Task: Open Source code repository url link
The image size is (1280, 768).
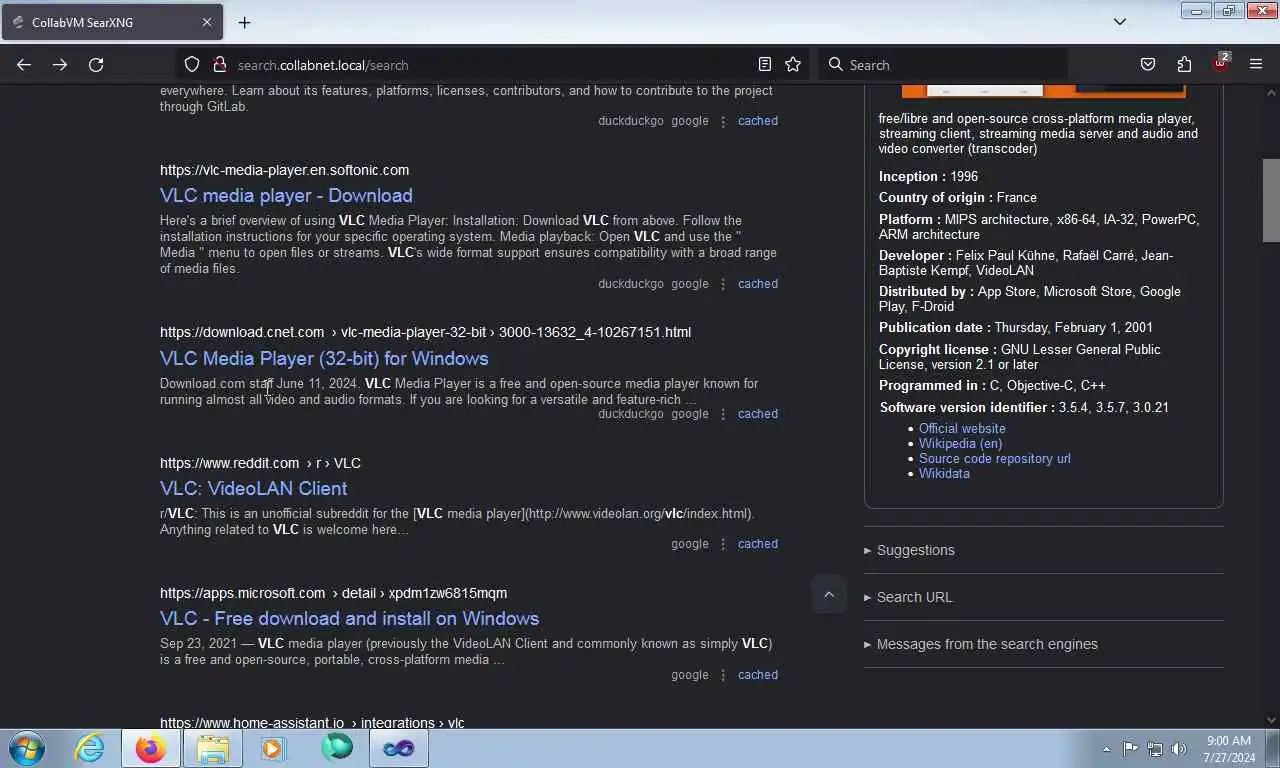Action: point(995,458)
